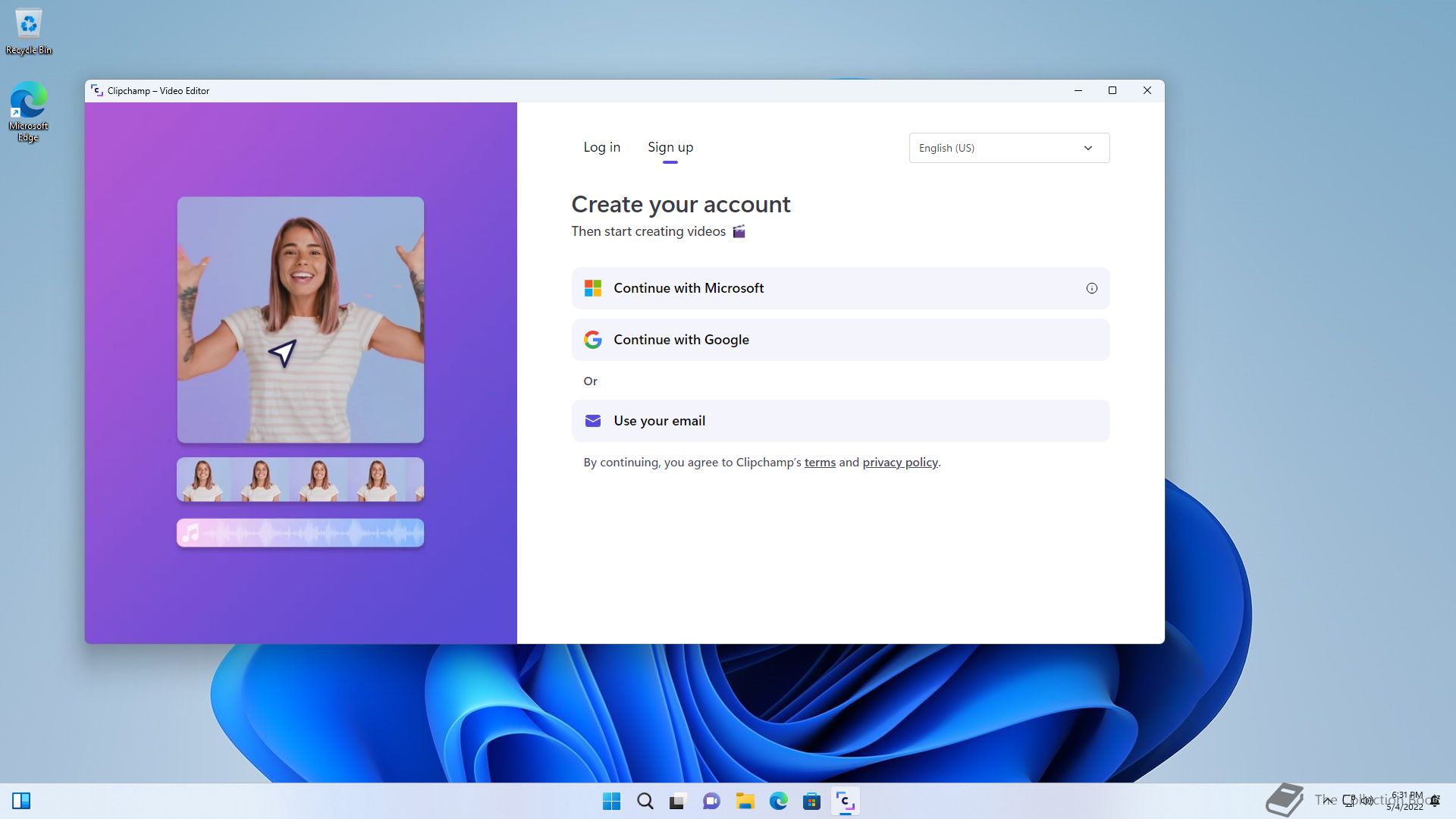
Task: Open the Windows Start menu
Action: click(611, 801)
